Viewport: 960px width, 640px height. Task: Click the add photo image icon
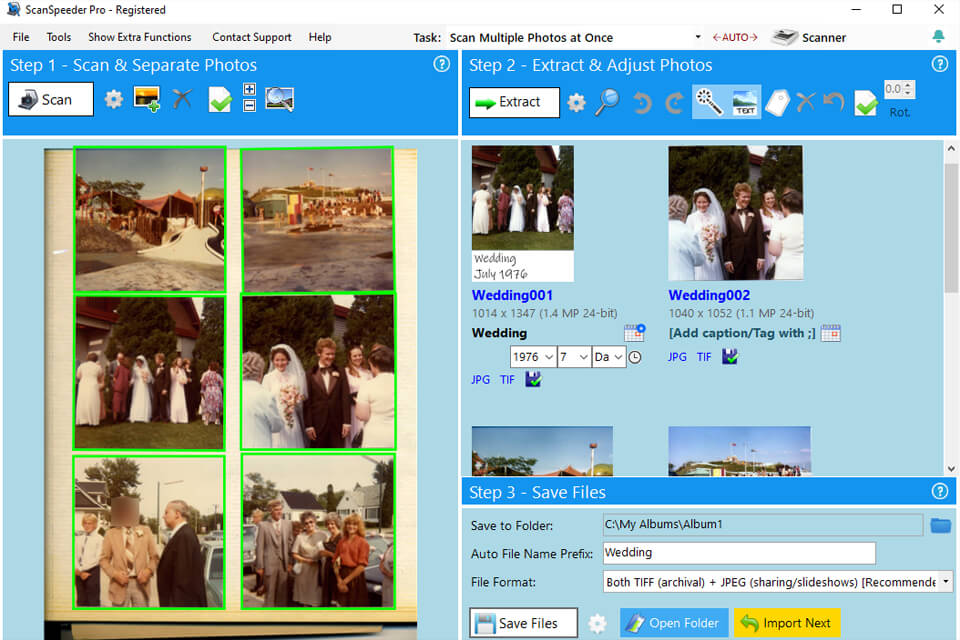click(x=147, y=99)
